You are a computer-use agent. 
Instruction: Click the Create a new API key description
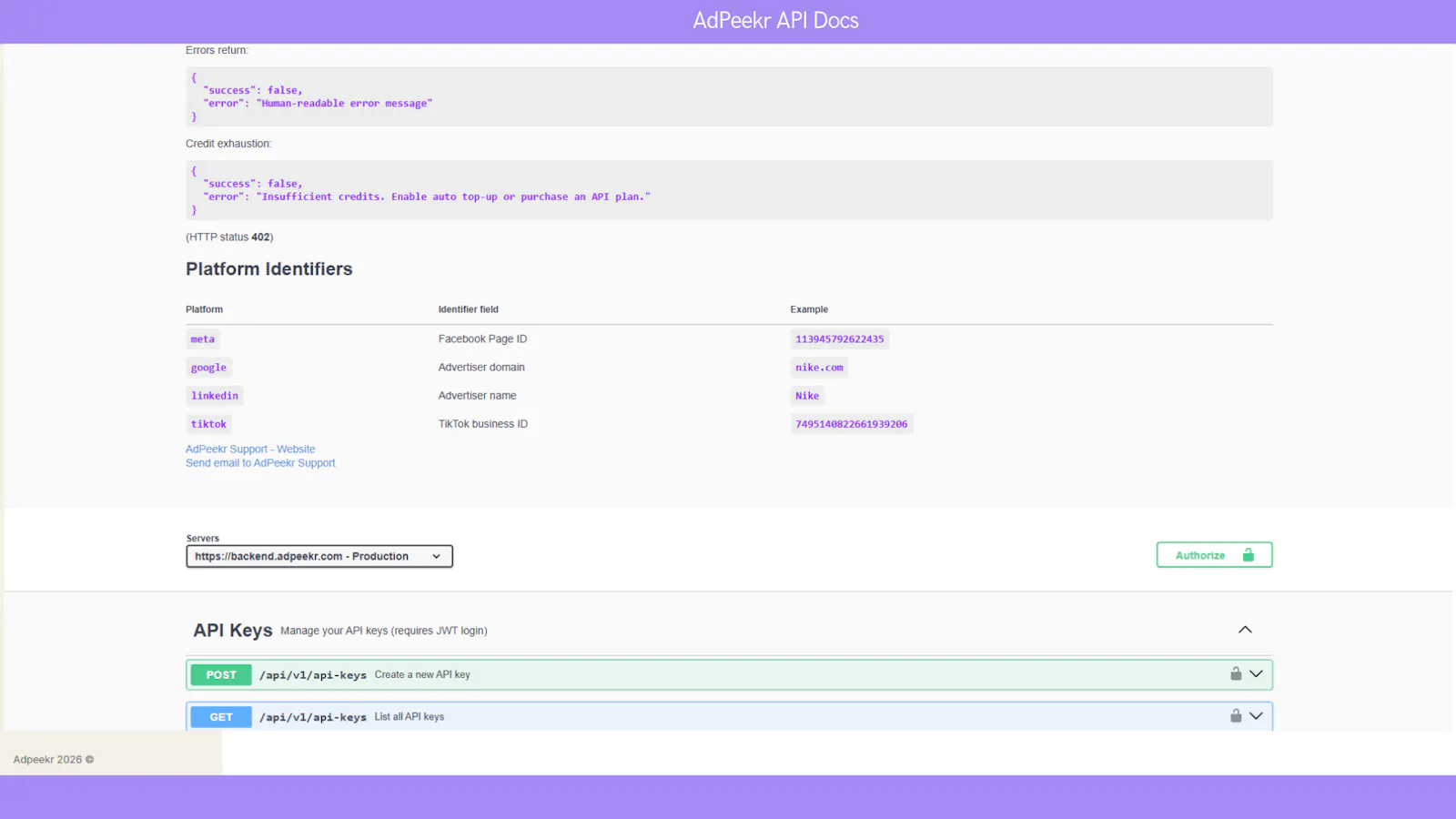(422, 675)
